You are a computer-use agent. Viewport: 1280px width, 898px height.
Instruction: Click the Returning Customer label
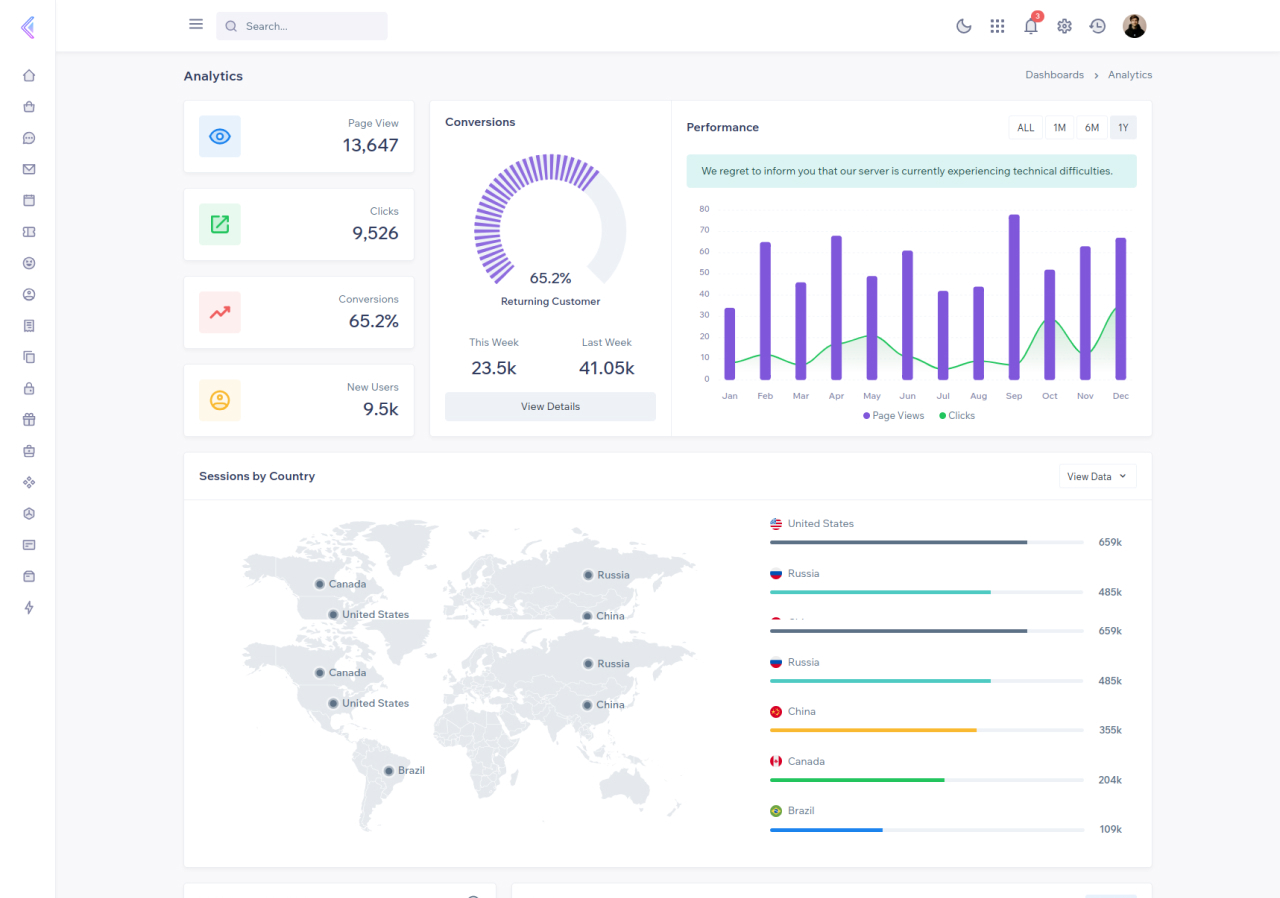[550, 301]
